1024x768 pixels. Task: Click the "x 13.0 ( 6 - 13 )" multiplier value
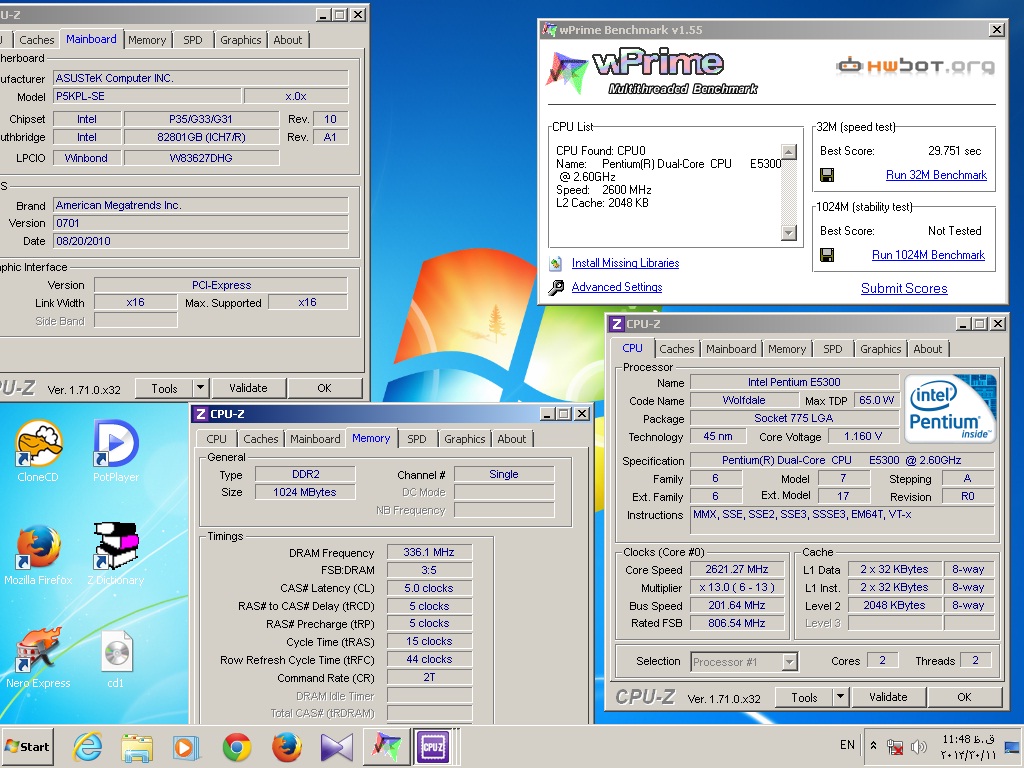[737, 588]
